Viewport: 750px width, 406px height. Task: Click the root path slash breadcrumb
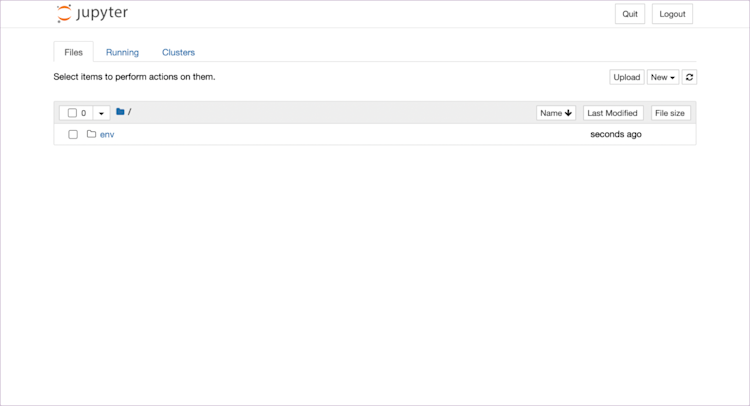pos(130,112)
